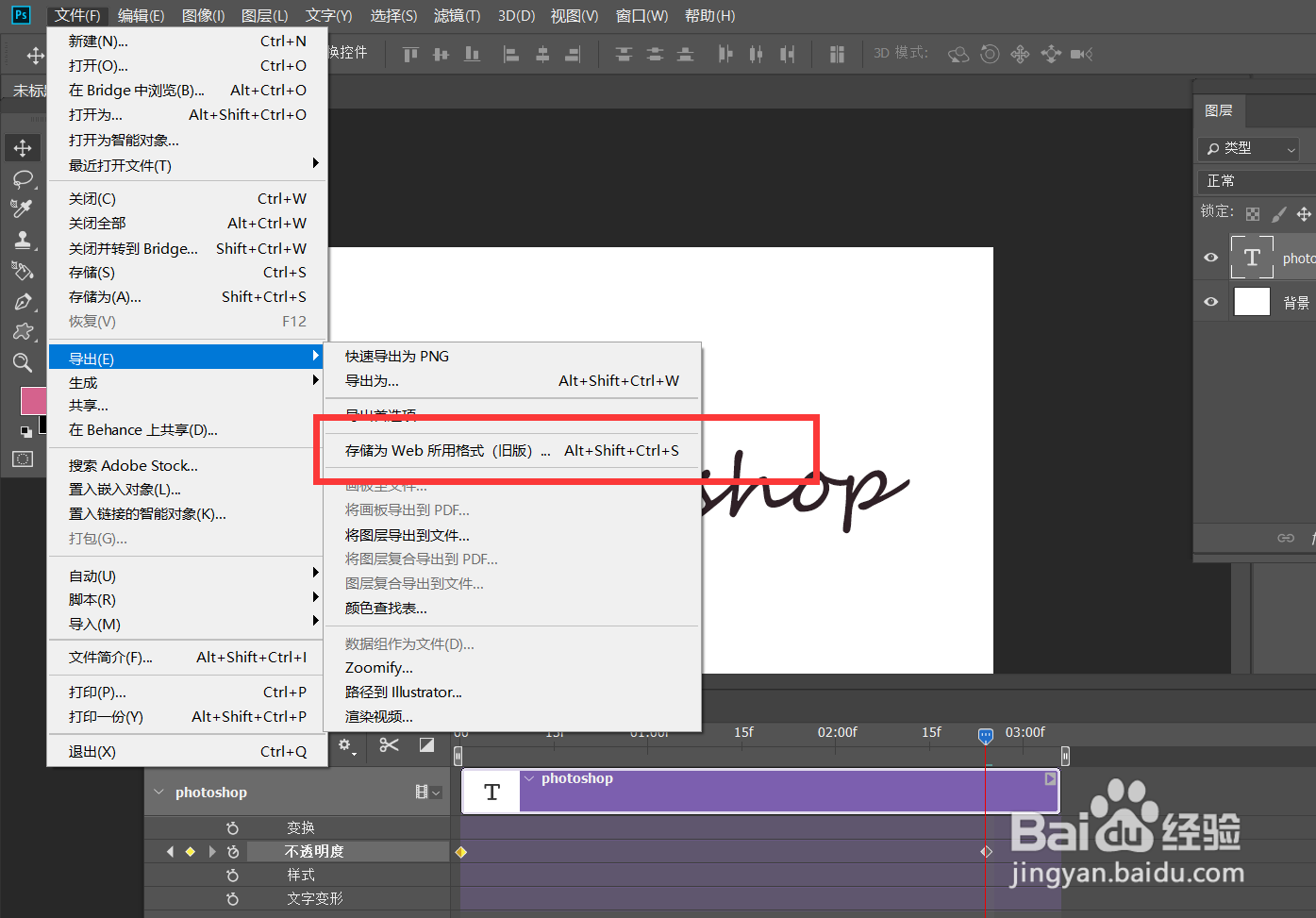The height and width of the screenshot is (918, 1316).
Task: Open blend mode 正常 dropdown
Action: (x=1258, y=180)
